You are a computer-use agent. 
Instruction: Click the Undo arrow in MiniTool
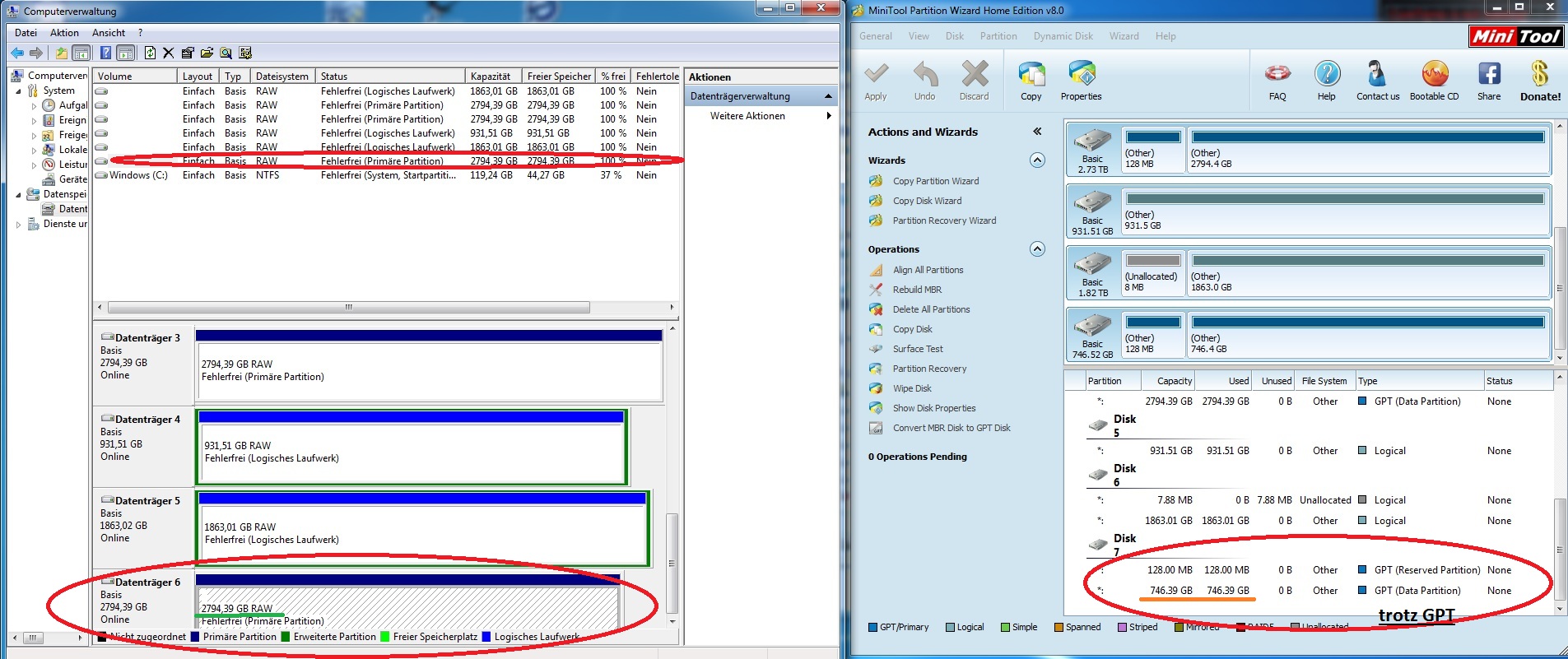(925, 81)
